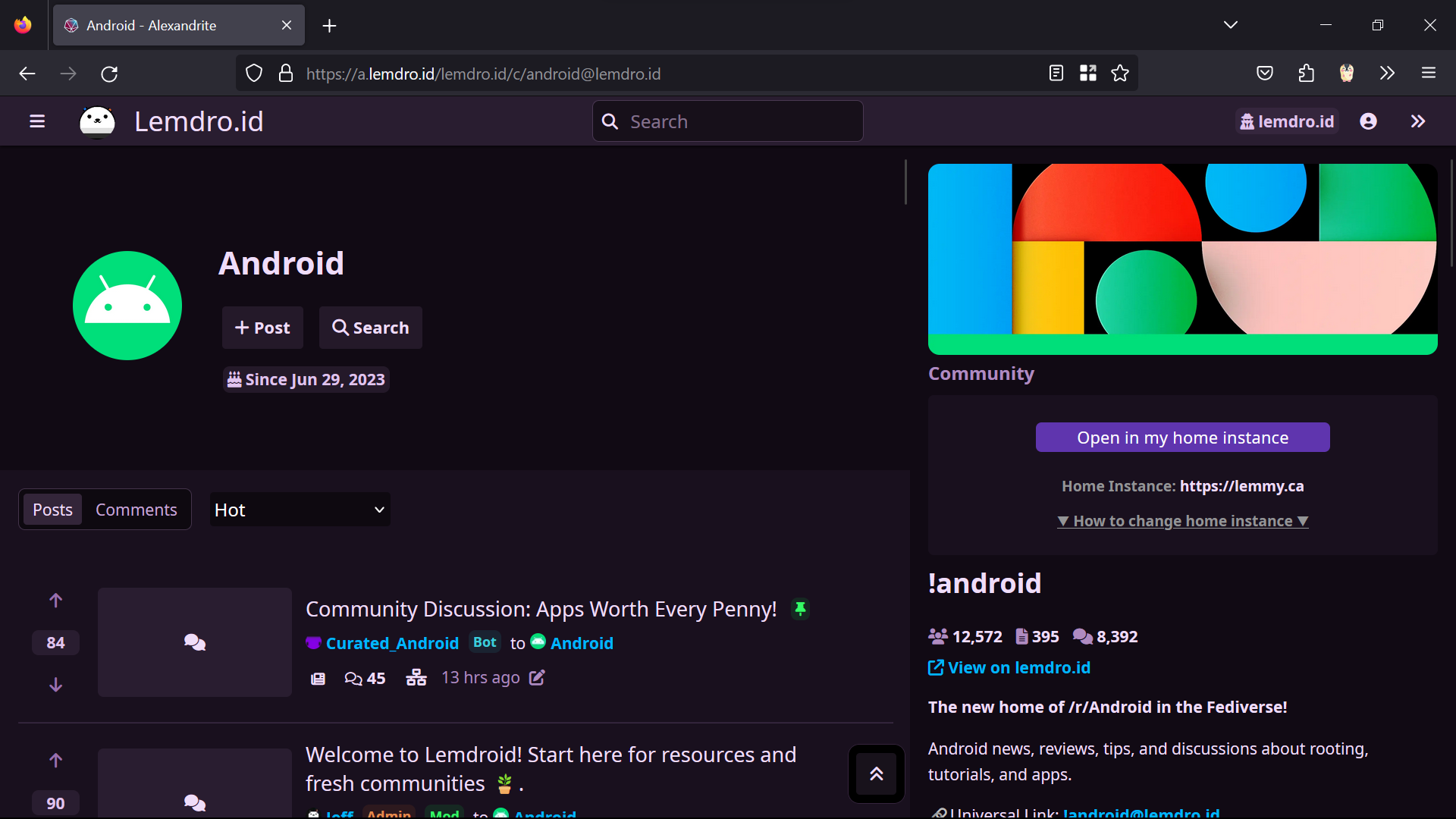
Task: Click Open in my home instance button
Action: [x=1182, y=438]
